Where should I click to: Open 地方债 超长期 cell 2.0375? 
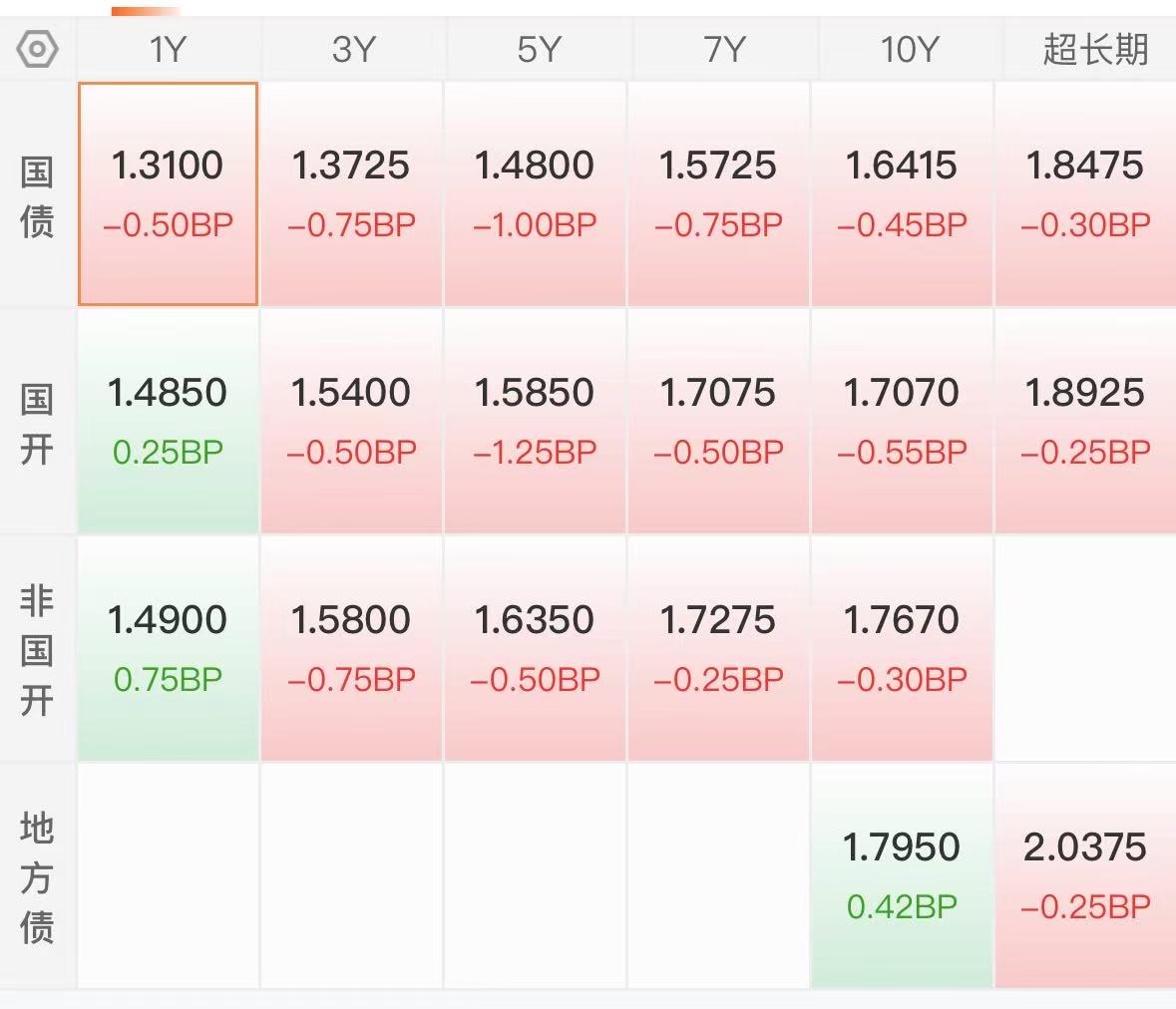click(x=1085, y=875)
